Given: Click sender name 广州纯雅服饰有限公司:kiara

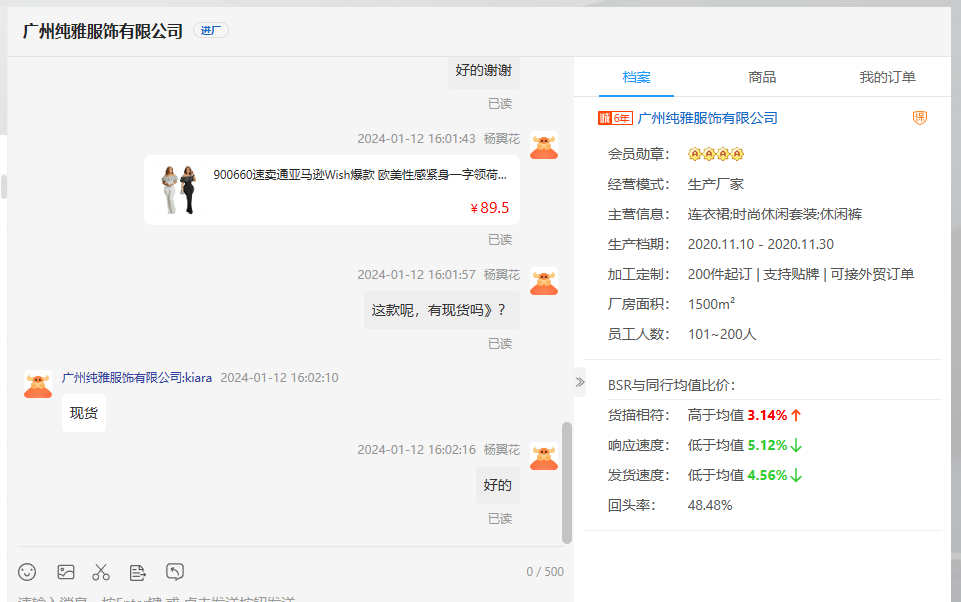Looking at the screenshot, I should pos(137,378).
